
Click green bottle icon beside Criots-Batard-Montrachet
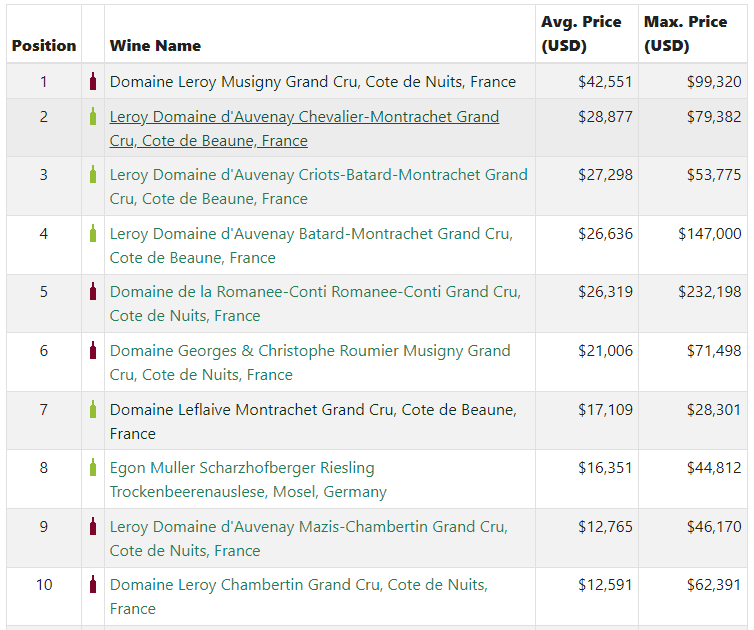pos(93,175)
